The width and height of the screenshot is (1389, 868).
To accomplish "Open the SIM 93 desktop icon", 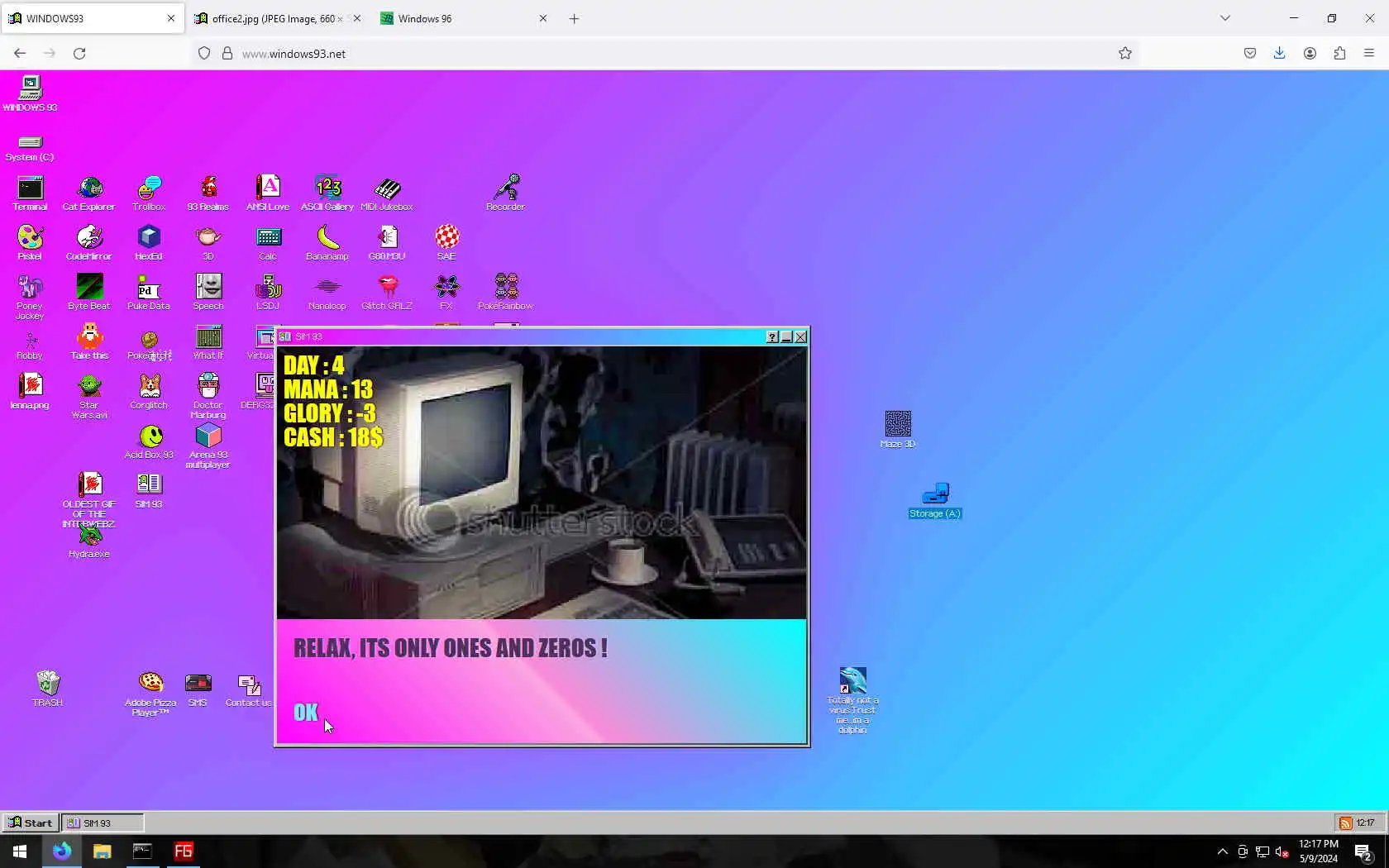I will (149, 491).
